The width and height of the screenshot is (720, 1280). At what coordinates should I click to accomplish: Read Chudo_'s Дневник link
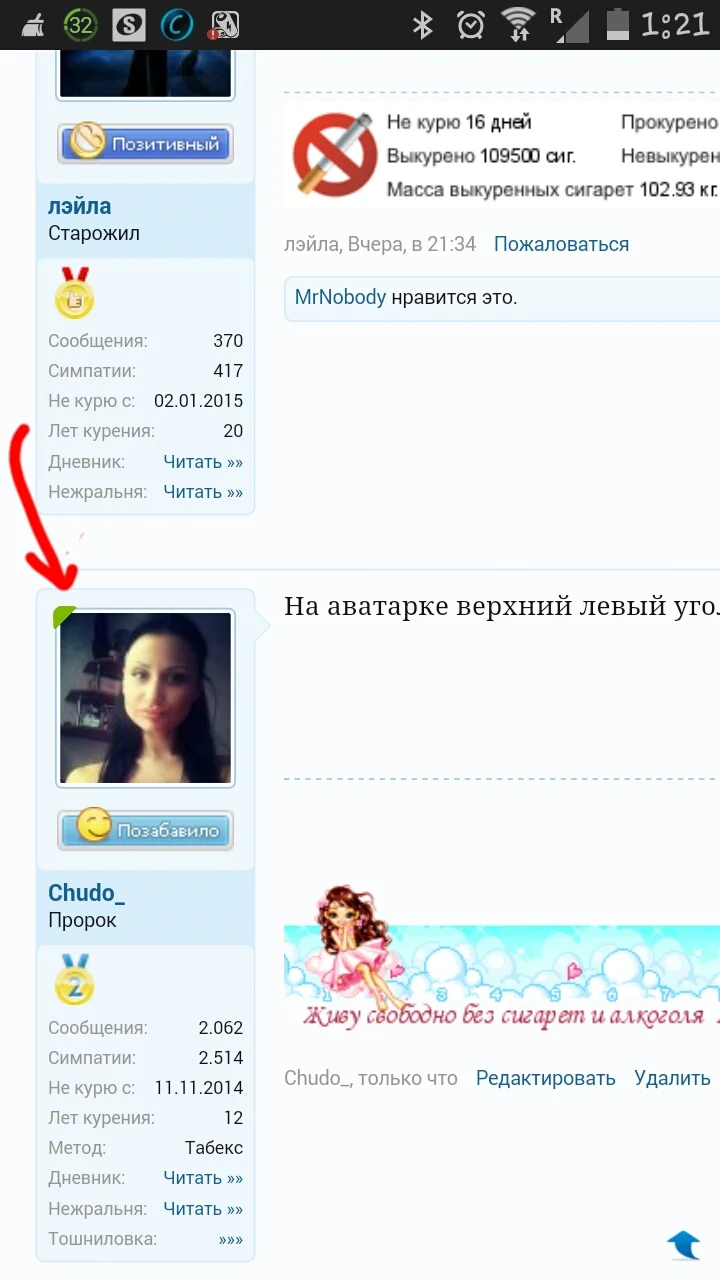(203, 1178)
